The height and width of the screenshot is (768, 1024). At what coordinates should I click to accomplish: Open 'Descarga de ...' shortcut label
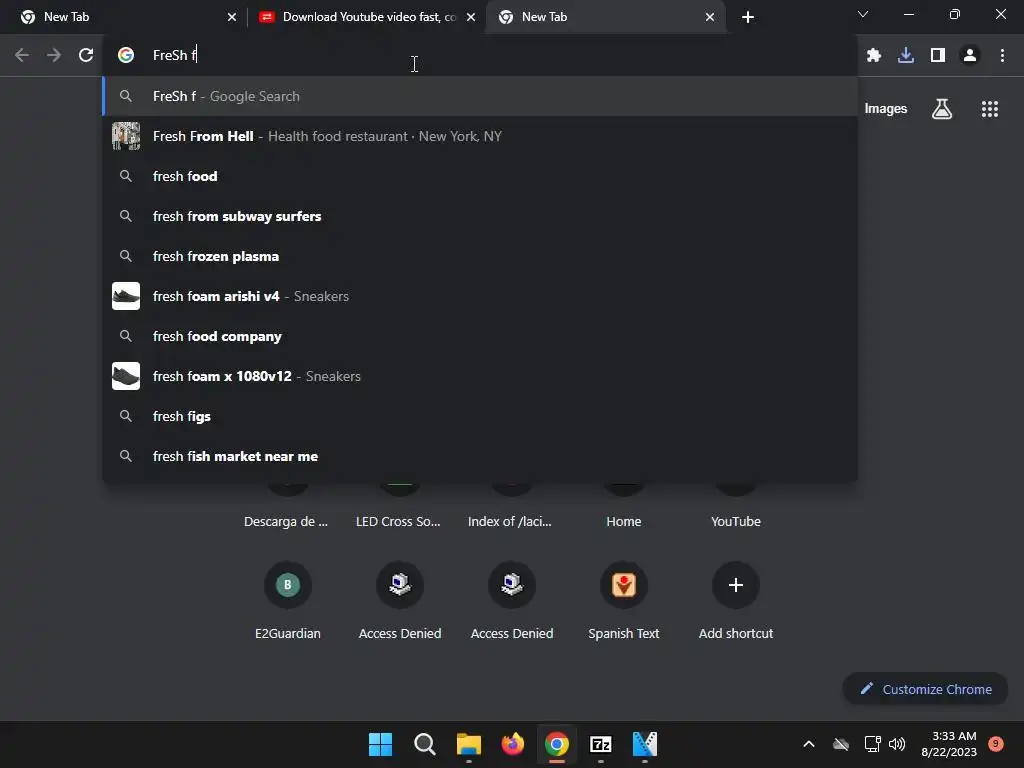(285, 521)
